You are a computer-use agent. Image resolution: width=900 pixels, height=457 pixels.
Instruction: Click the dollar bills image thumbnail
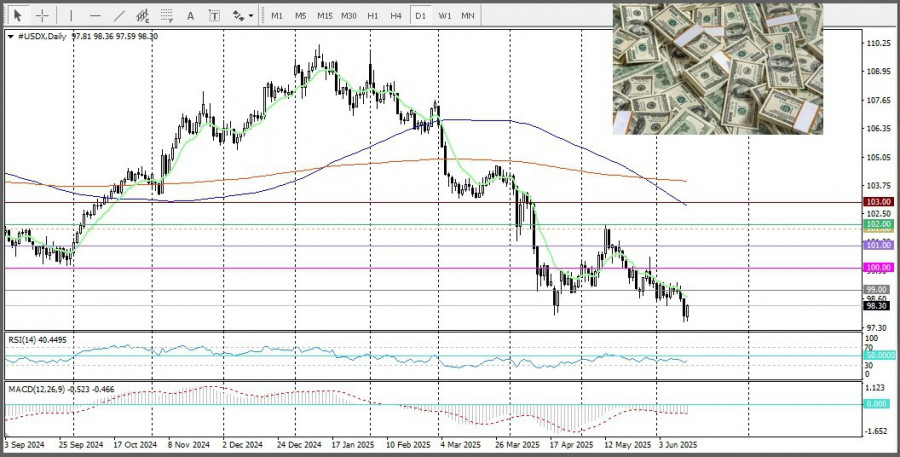[717, 68]
